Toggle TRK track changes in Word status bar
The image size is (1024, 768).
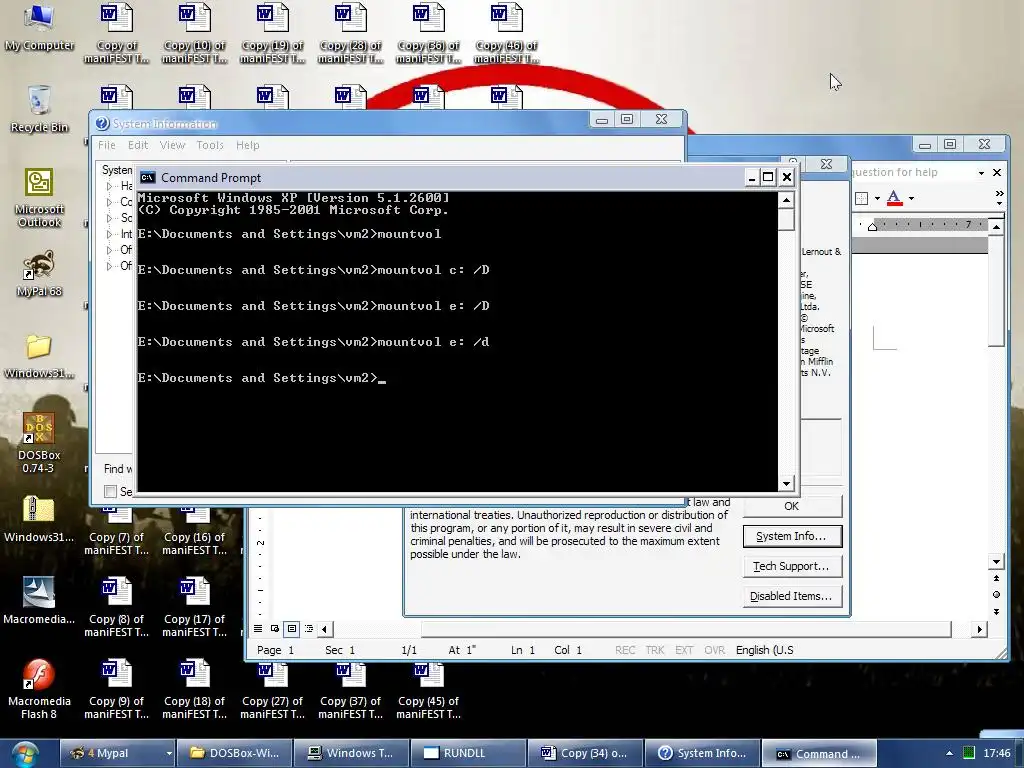[654, 650]
